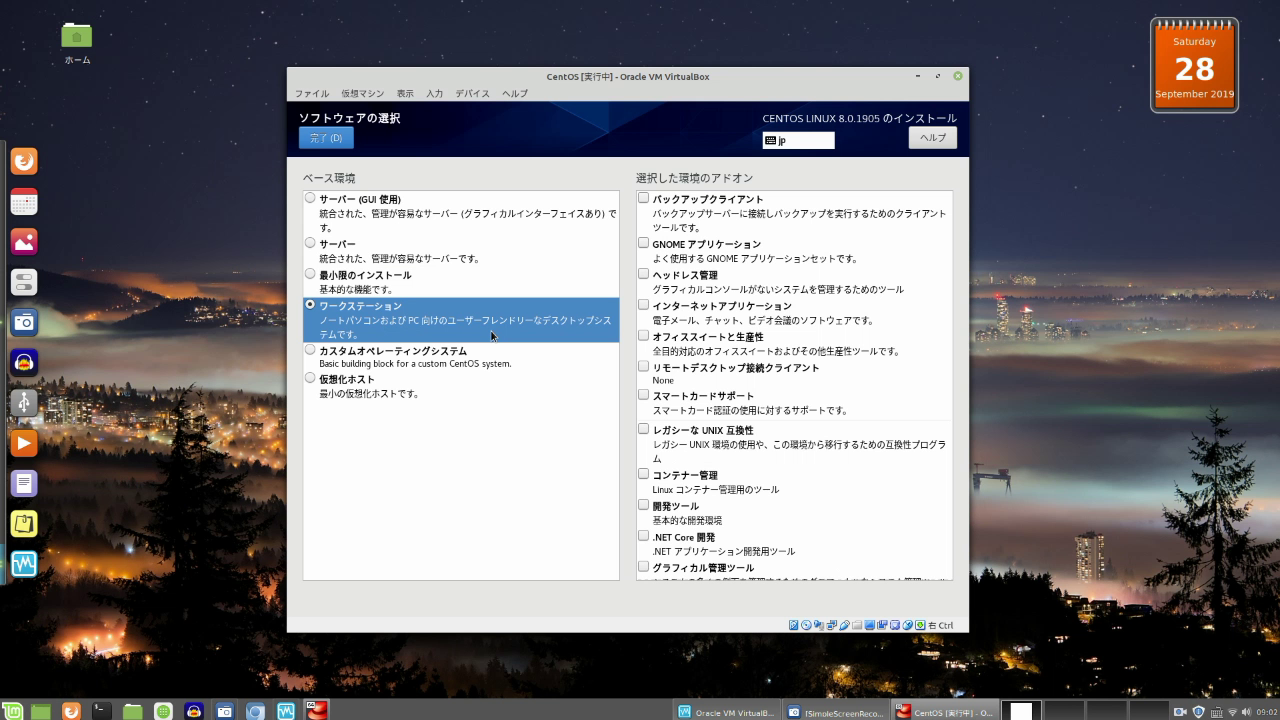Launch the terminal from the bottom panel
Viewport: 1280px width, 720px height.
(101, 711)
